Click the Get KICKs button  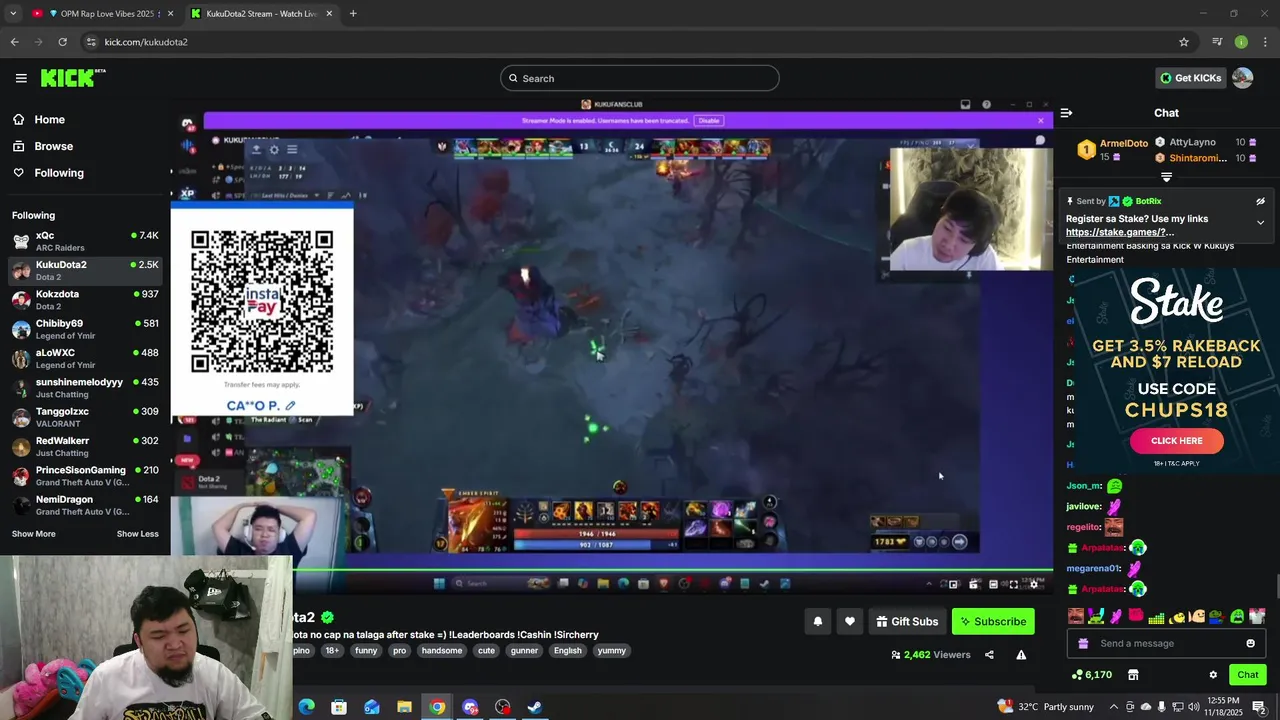point(1190,78)
